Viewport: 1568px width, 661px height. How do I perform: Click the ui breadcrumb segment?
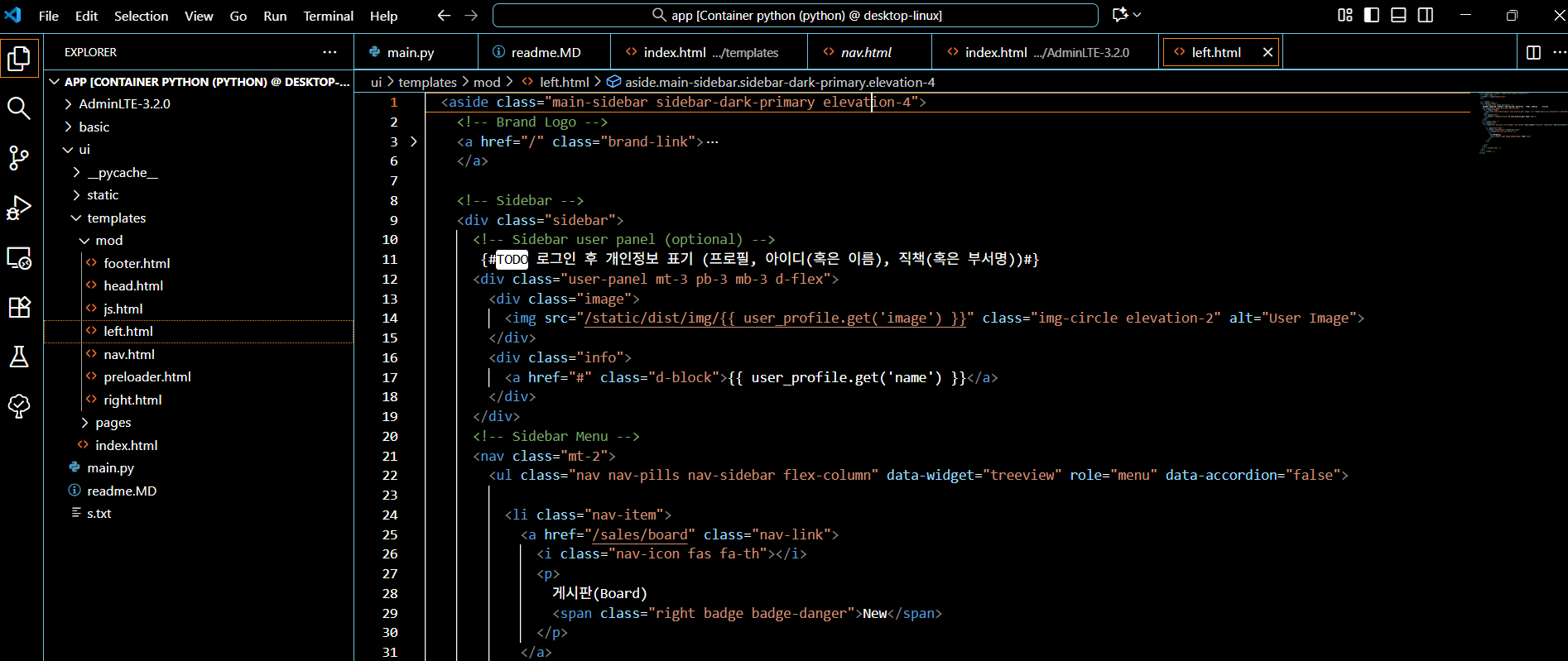coord(376,82)
